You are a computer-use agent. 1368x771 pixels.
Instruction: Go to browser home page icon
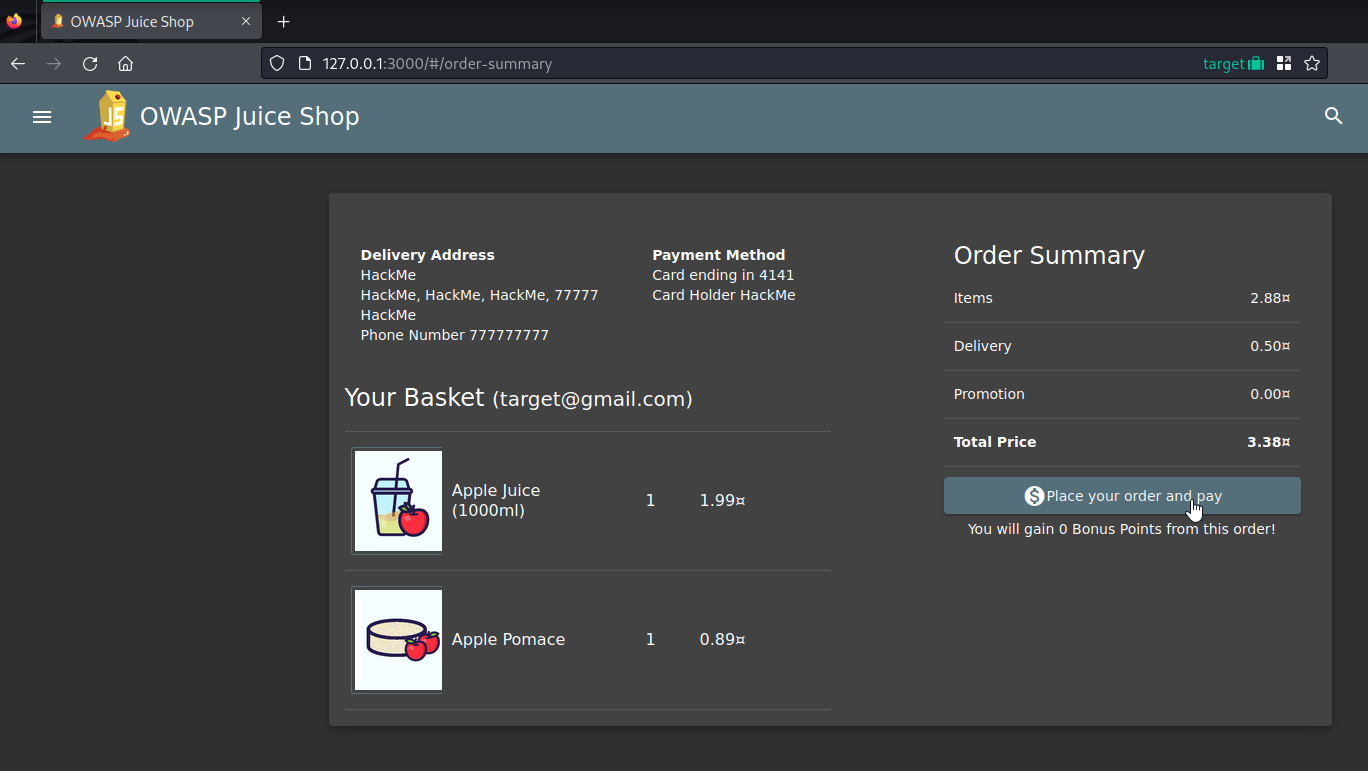[x=125, y=64]
